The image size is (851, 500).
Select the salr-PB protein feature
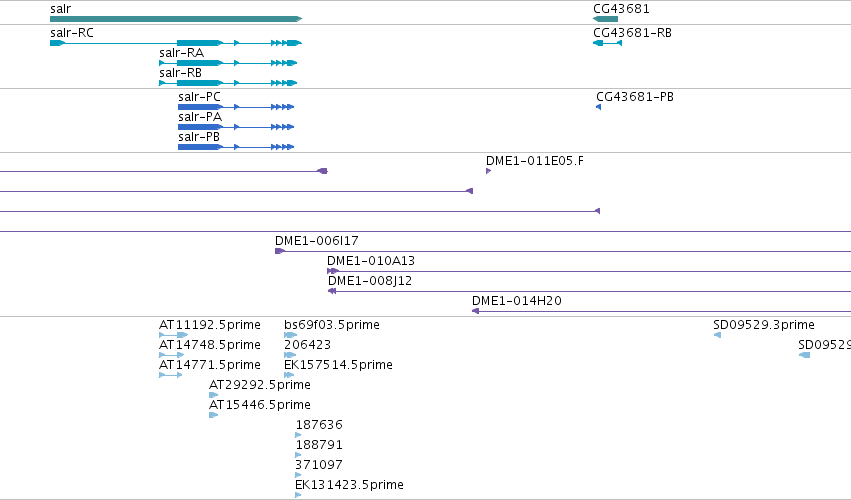(x=236, y=147)
